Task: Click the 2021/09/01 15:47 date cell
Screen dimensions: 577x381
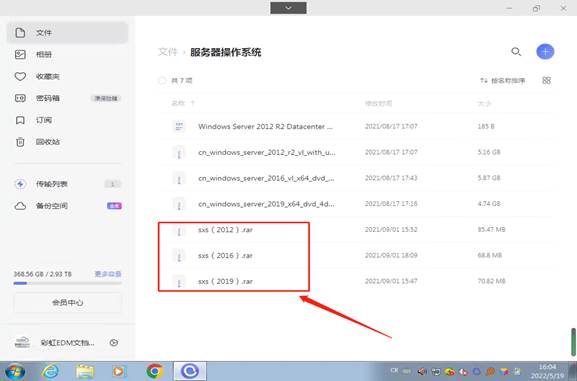Action: pyautogui.click(x=391, y=281)
